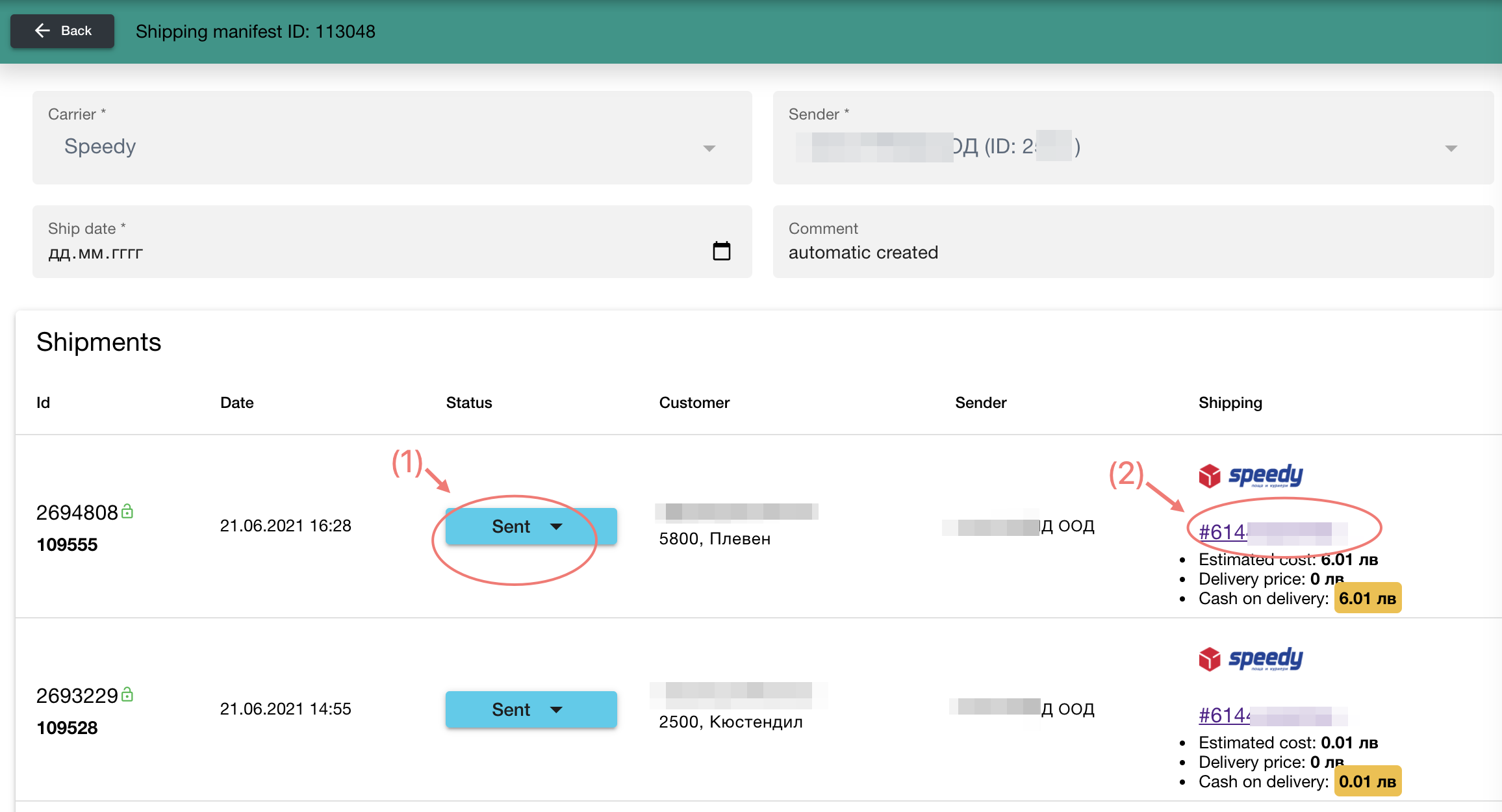Click the 0.01 лв cash on delivery badge

point(1367,781)
